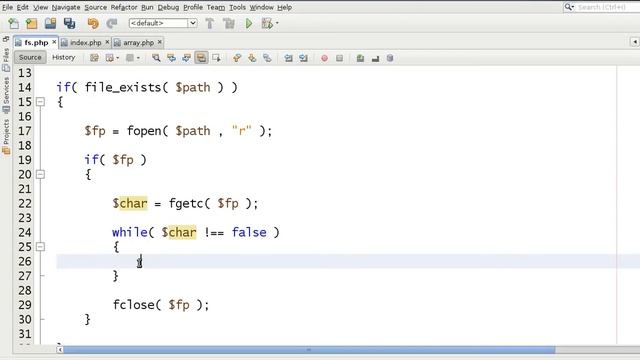Open the <default> configuration combo box
Screen dimensions: 640x360
coord(163,23)
